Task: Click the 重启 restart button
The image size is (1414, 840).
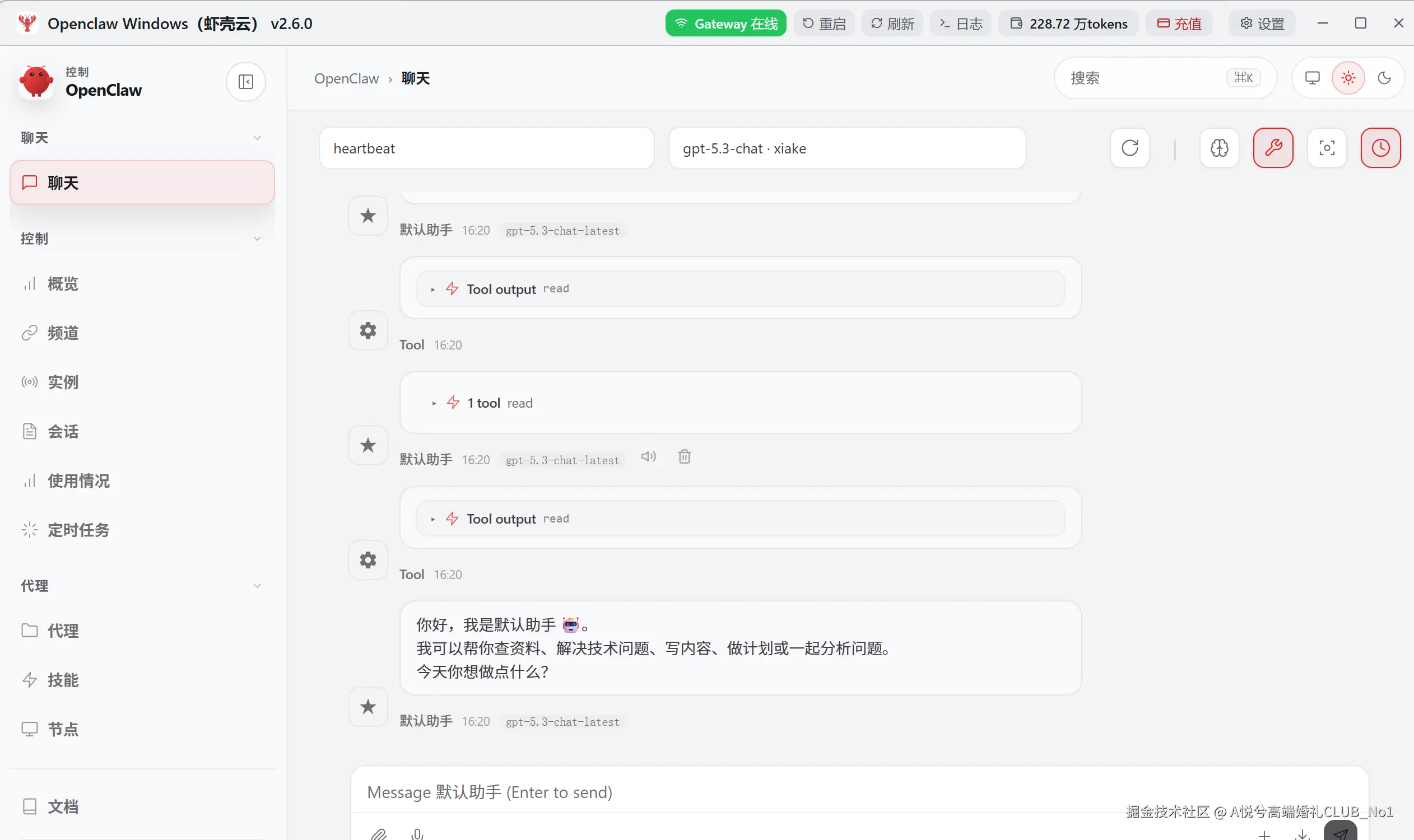Action: click(x=824, y=24)
